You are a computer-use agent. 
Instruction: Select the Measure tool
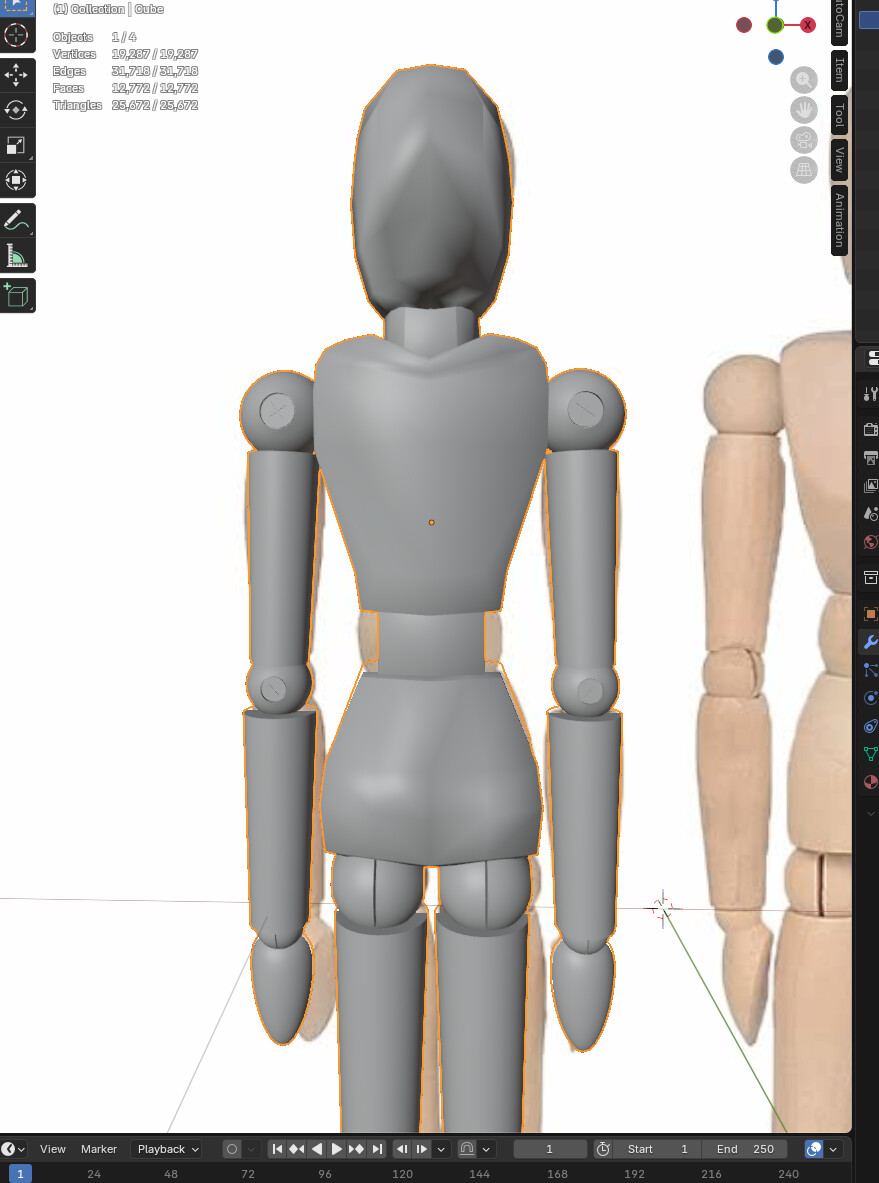[16, 256]
